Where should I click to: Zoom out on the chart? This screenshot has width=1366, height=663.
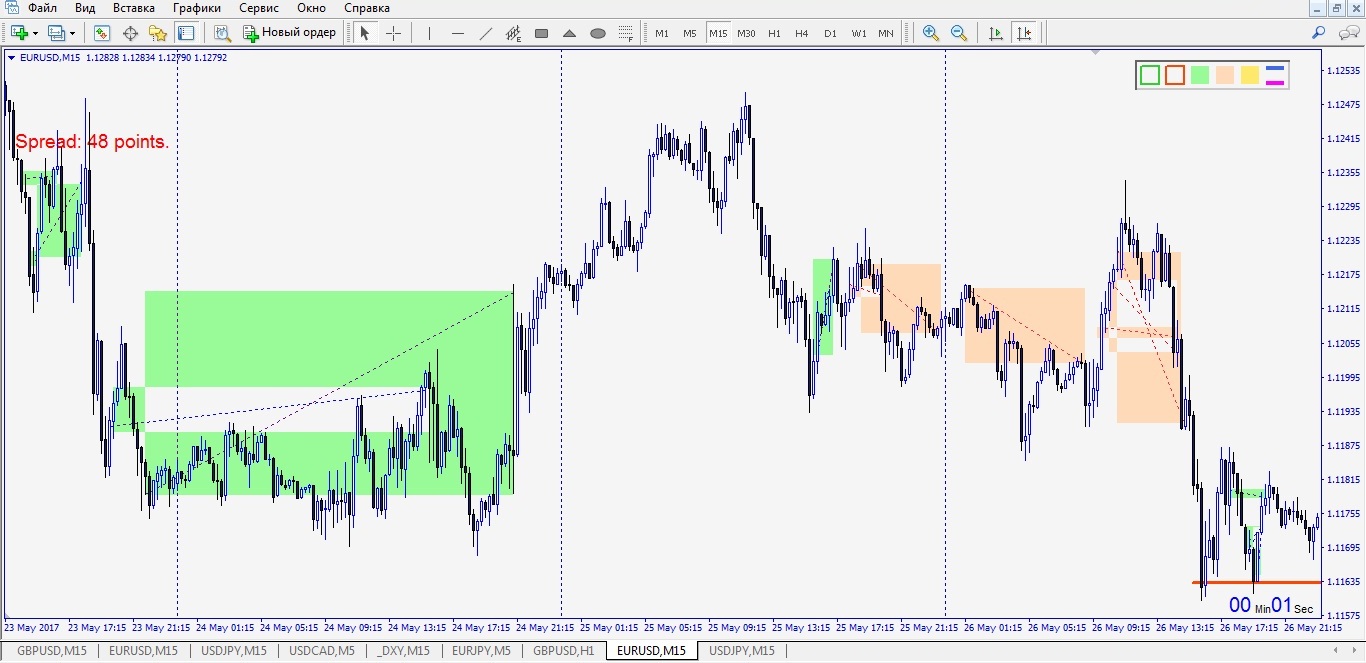point(959,33)
